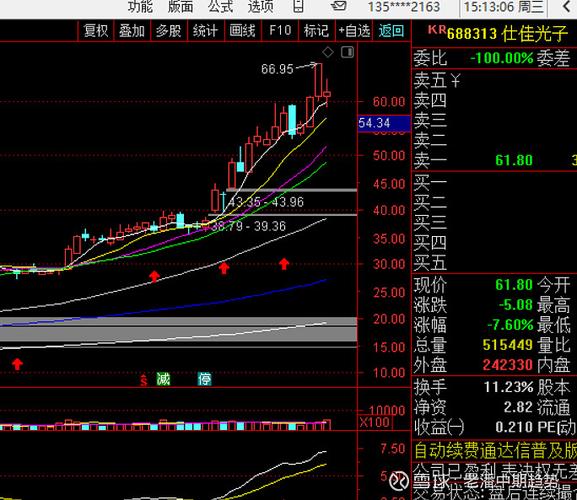Click the KR badge beside the stock code

437,30
